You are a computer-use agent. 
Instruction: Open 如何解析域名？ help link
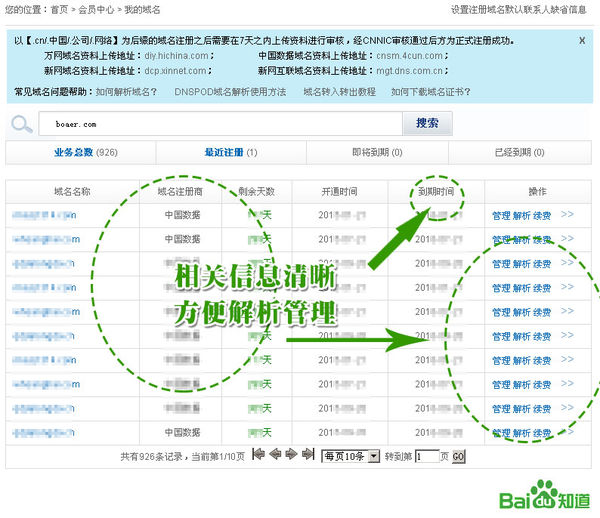pos(126,91)
